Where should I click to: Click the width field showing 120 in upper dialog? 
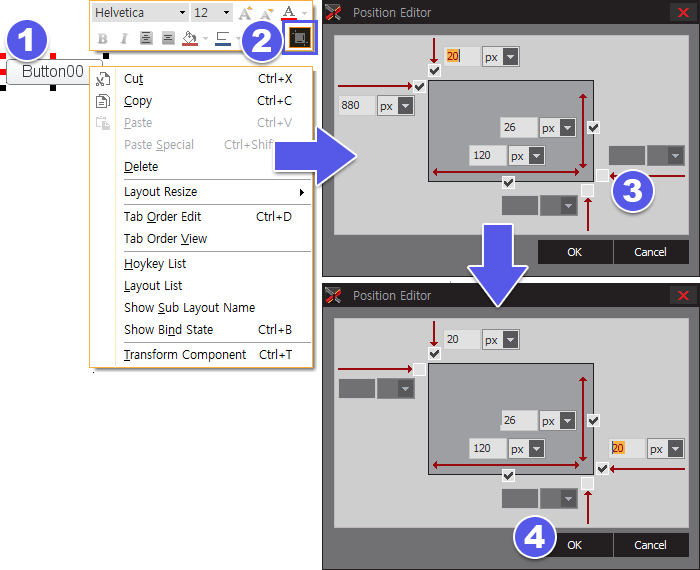(x=488, y=156)
